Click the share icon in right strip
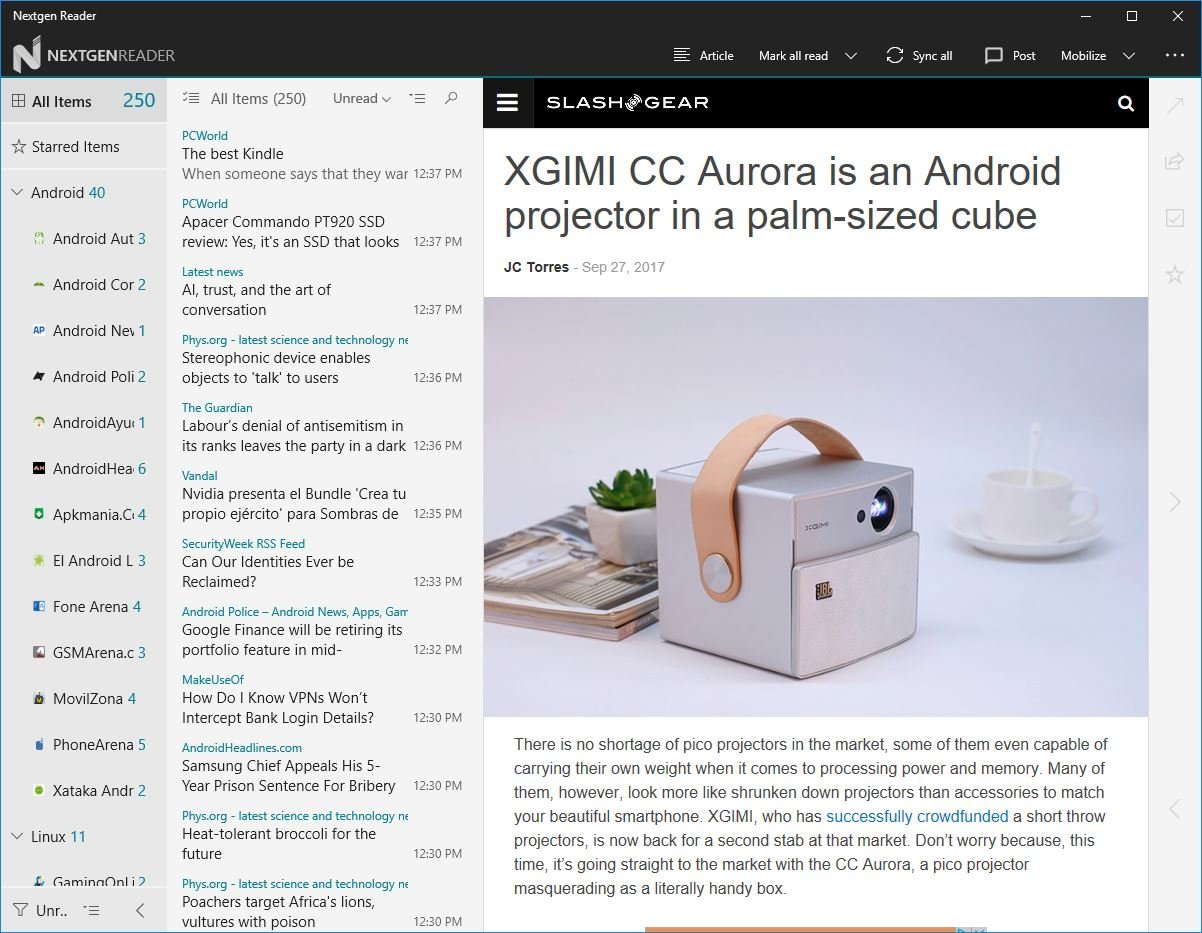This screenshot has height=933, width=1202. click(x=1175, y=162)
